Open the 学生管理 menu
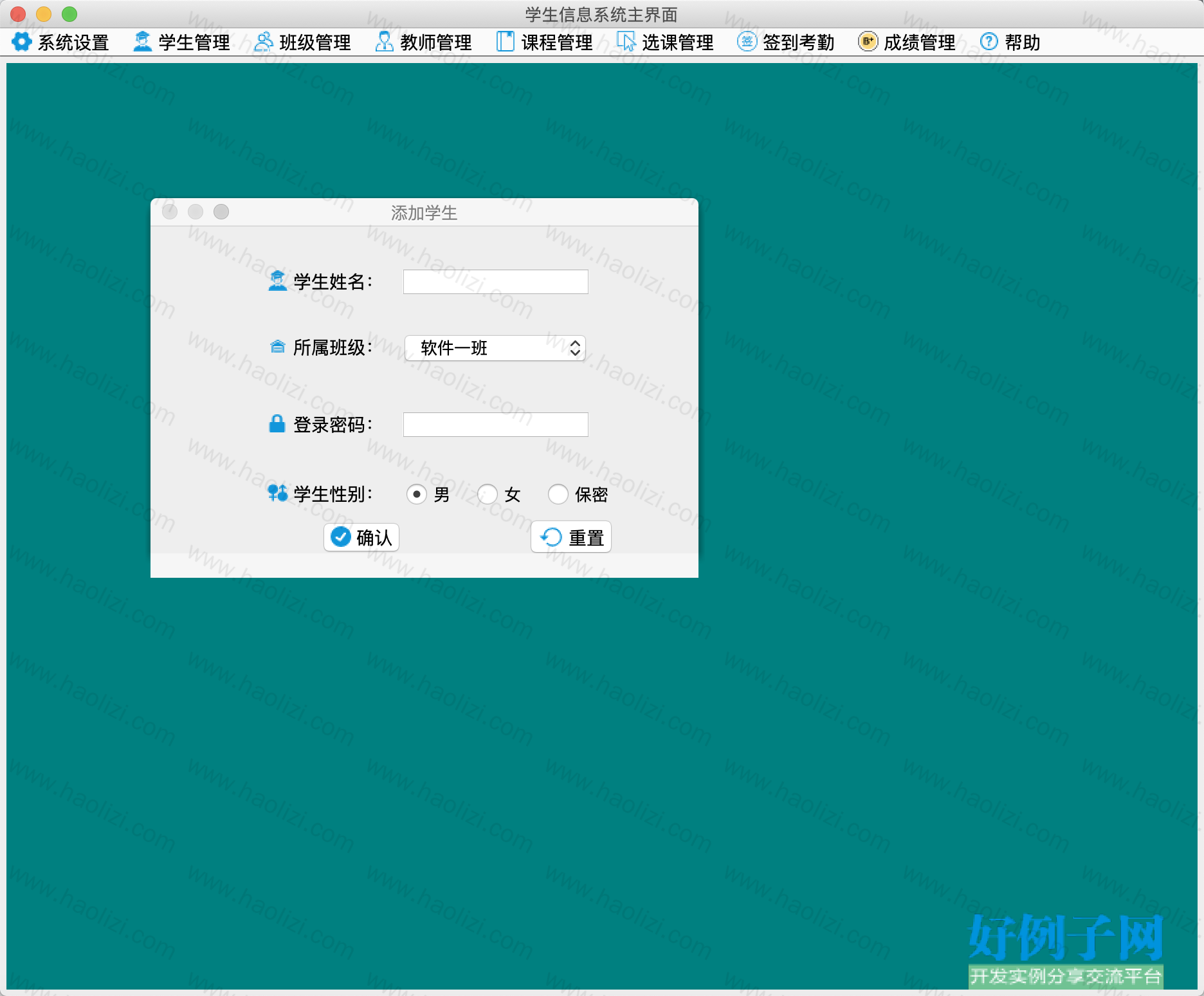The image size is (1204, 996). coord(181,42)
